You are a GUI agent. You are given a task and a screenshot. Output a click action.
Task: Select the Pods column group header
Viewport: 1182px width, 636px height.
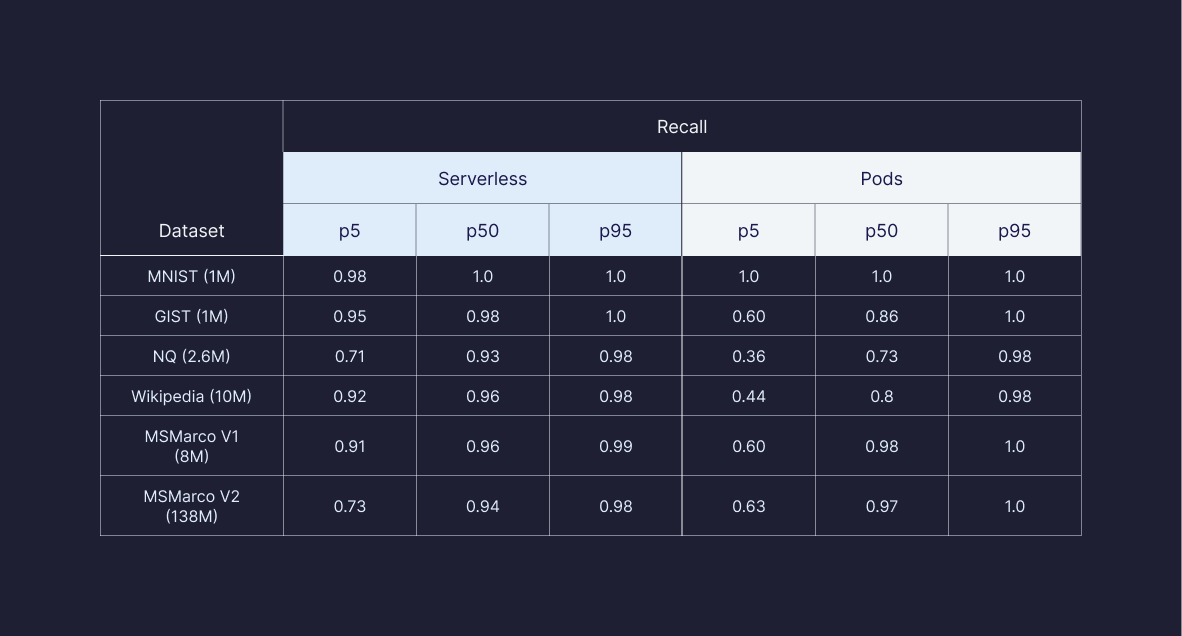pyautogui.click(x=881, y=179)
